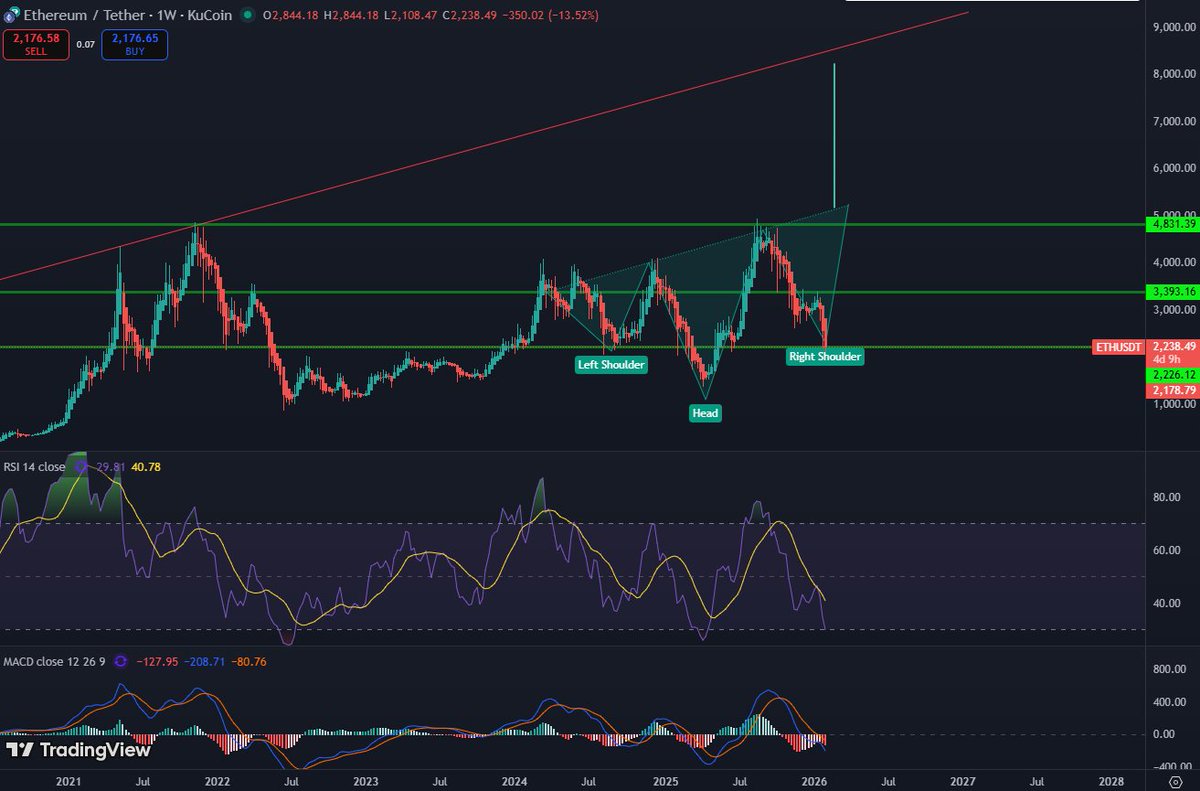The image size is (1200, 791).
Task: Click the 2027 time axis label
Action: pos(962,780)
